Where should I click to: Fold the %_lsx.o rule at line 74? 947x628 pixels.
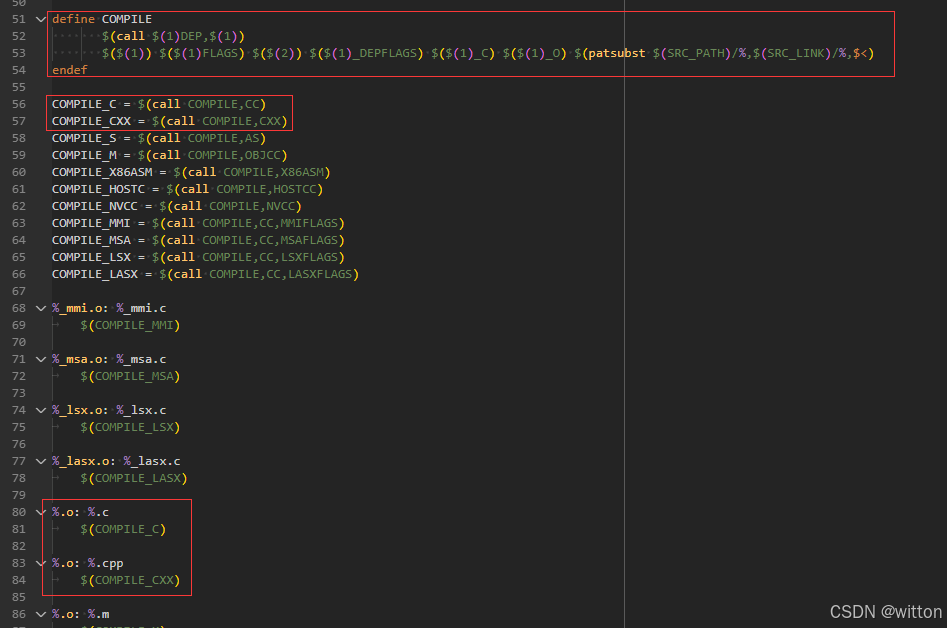(40, 410)
